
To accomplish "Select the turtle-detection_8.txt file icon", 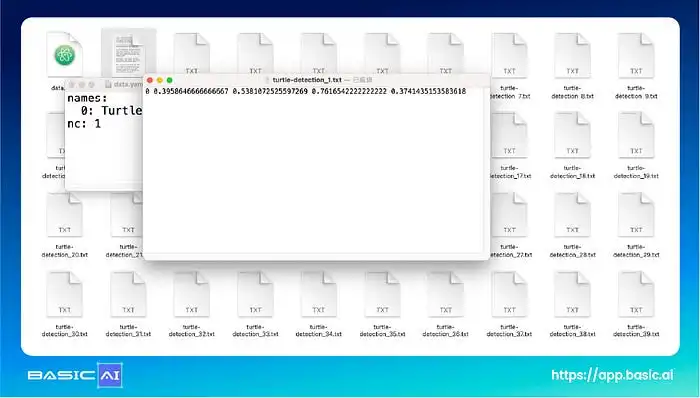I will tap(572, 55).
